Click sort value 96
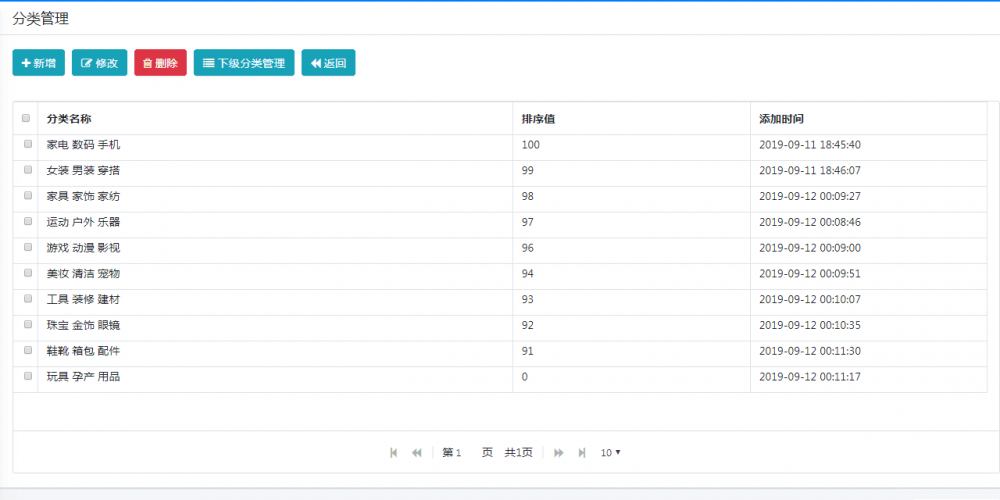Screen dimensions: 1000x500 click(x=527, y=248)
